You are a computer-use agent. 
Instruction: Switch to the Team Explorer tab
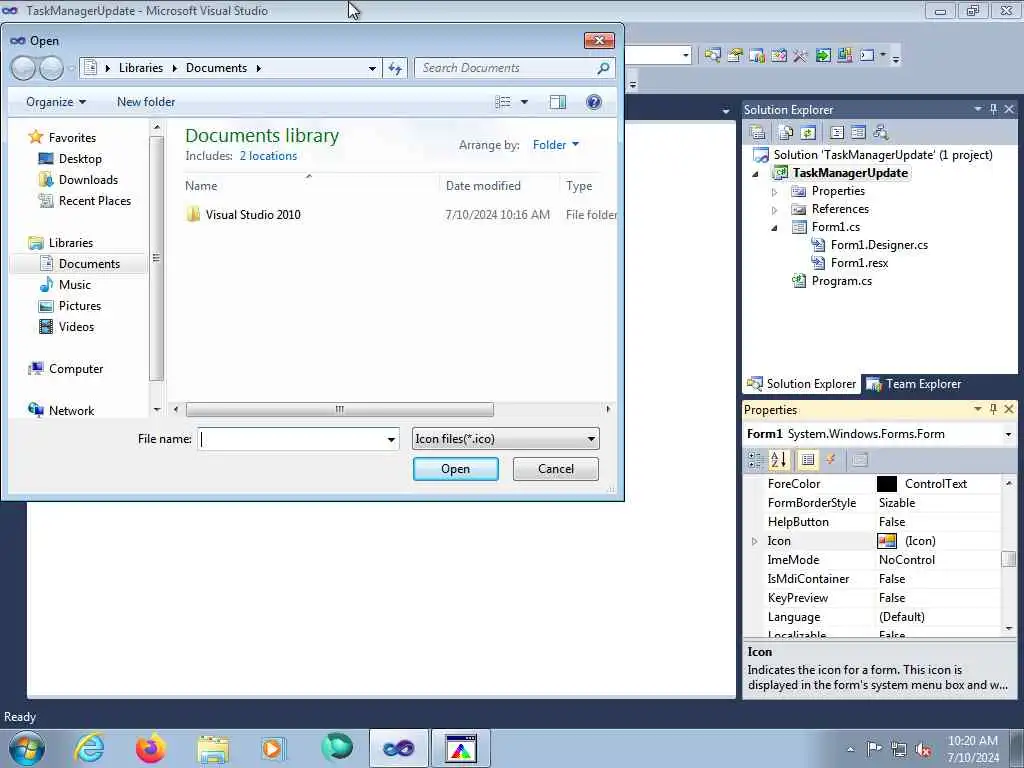coord(914,384)
